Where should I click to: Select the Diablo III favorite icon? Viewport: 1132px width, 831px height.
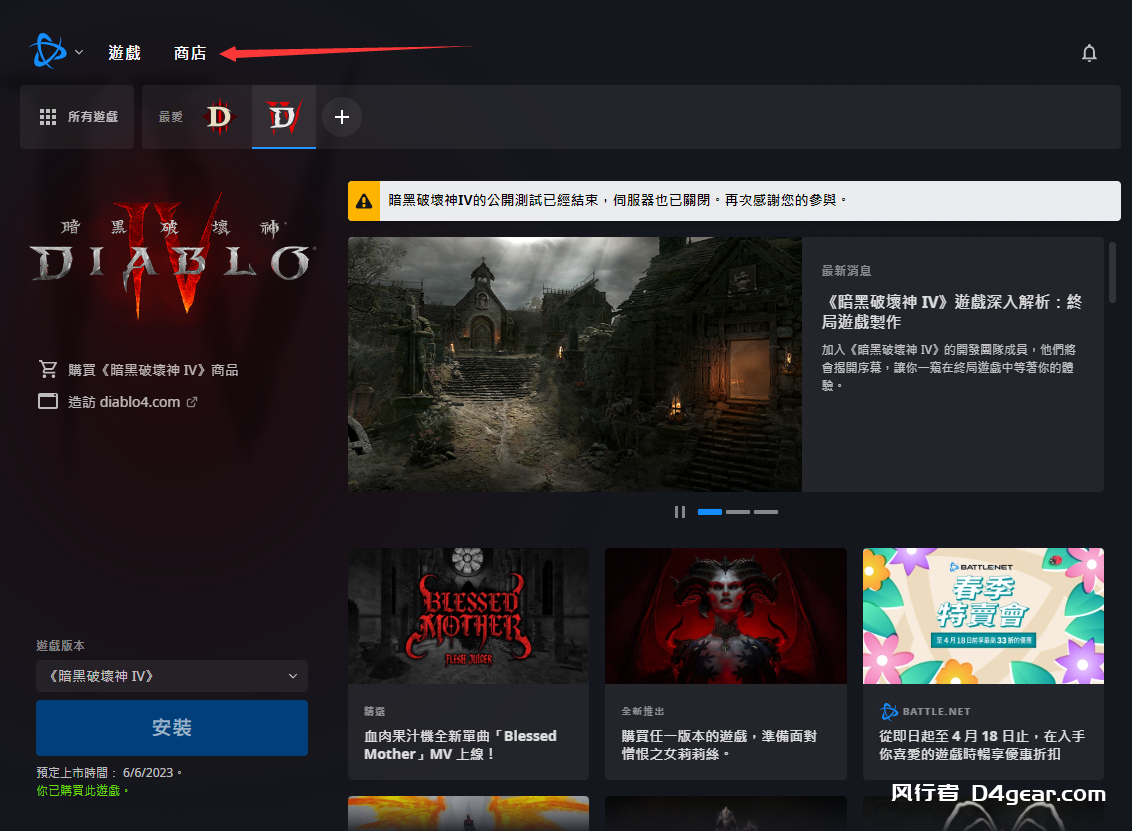(218, 117)
